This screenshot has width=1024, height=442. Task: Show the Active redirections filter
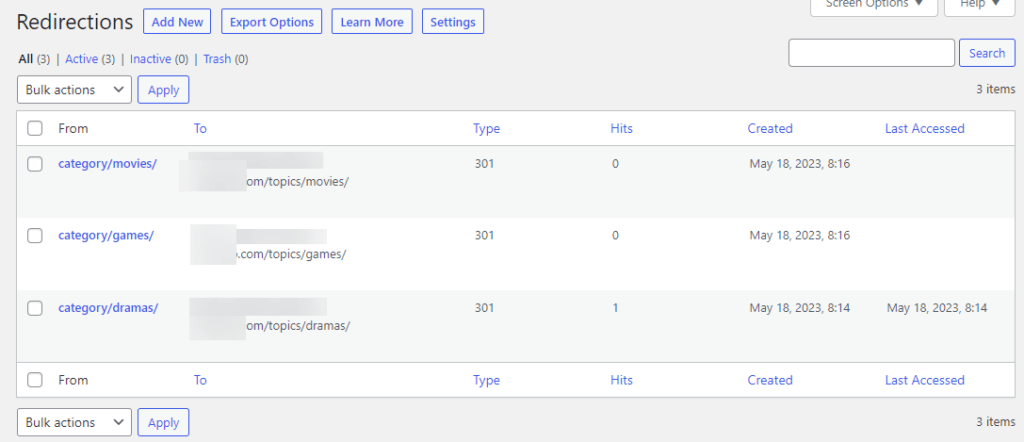pos(82,59)
